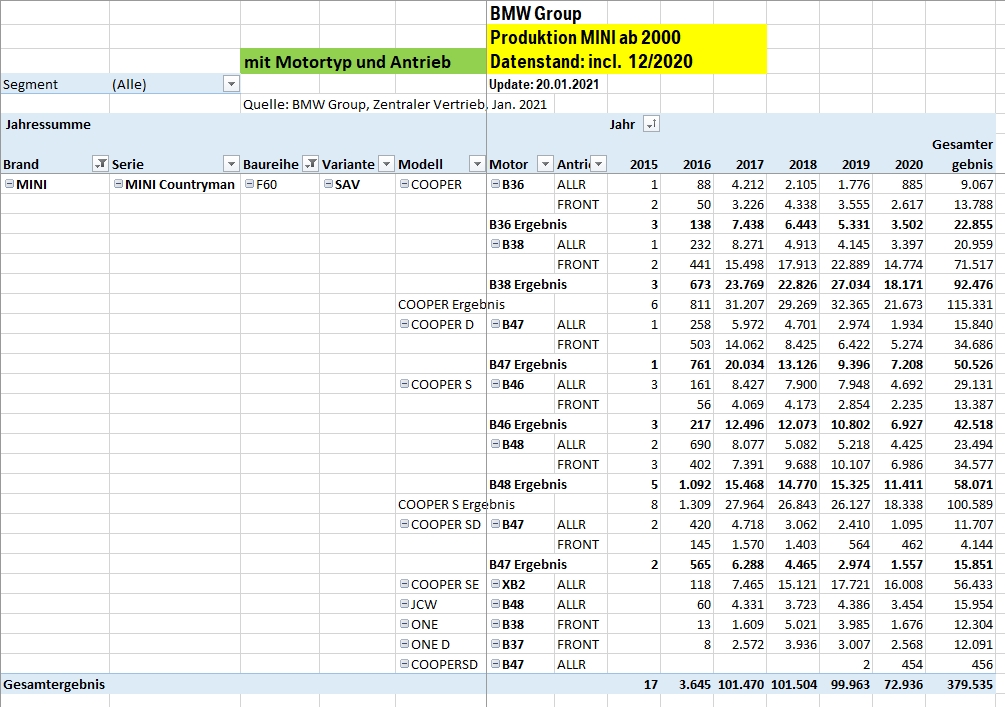Open the Modell column filter dropdown
The image size is (1005, 707).
pos(476,164)
